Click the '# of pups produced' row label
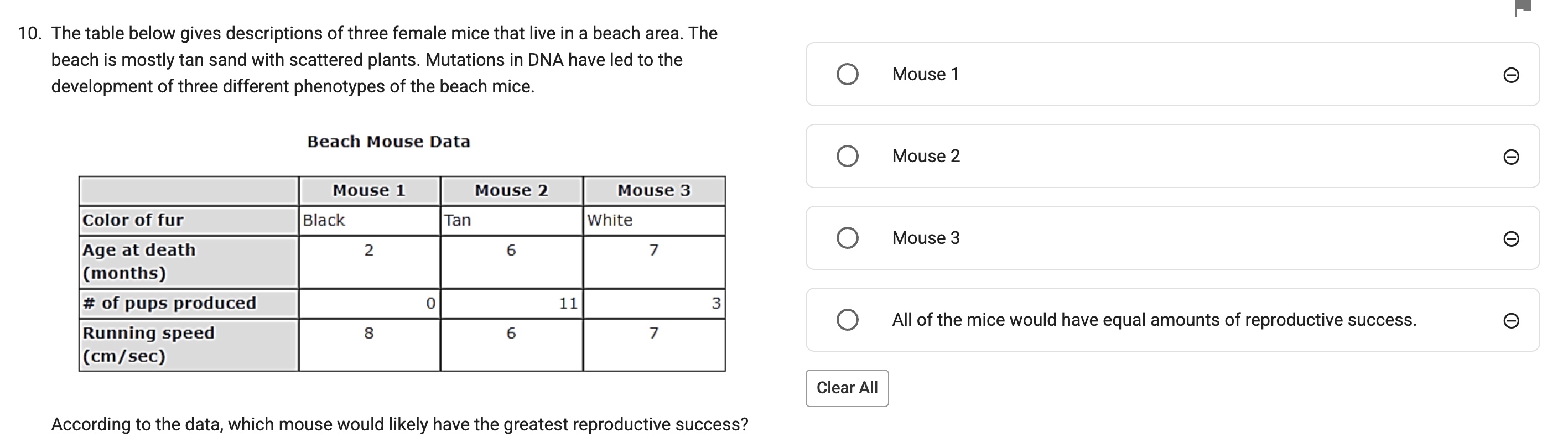This screenshot has width=1568, height=437. (170, 303)
